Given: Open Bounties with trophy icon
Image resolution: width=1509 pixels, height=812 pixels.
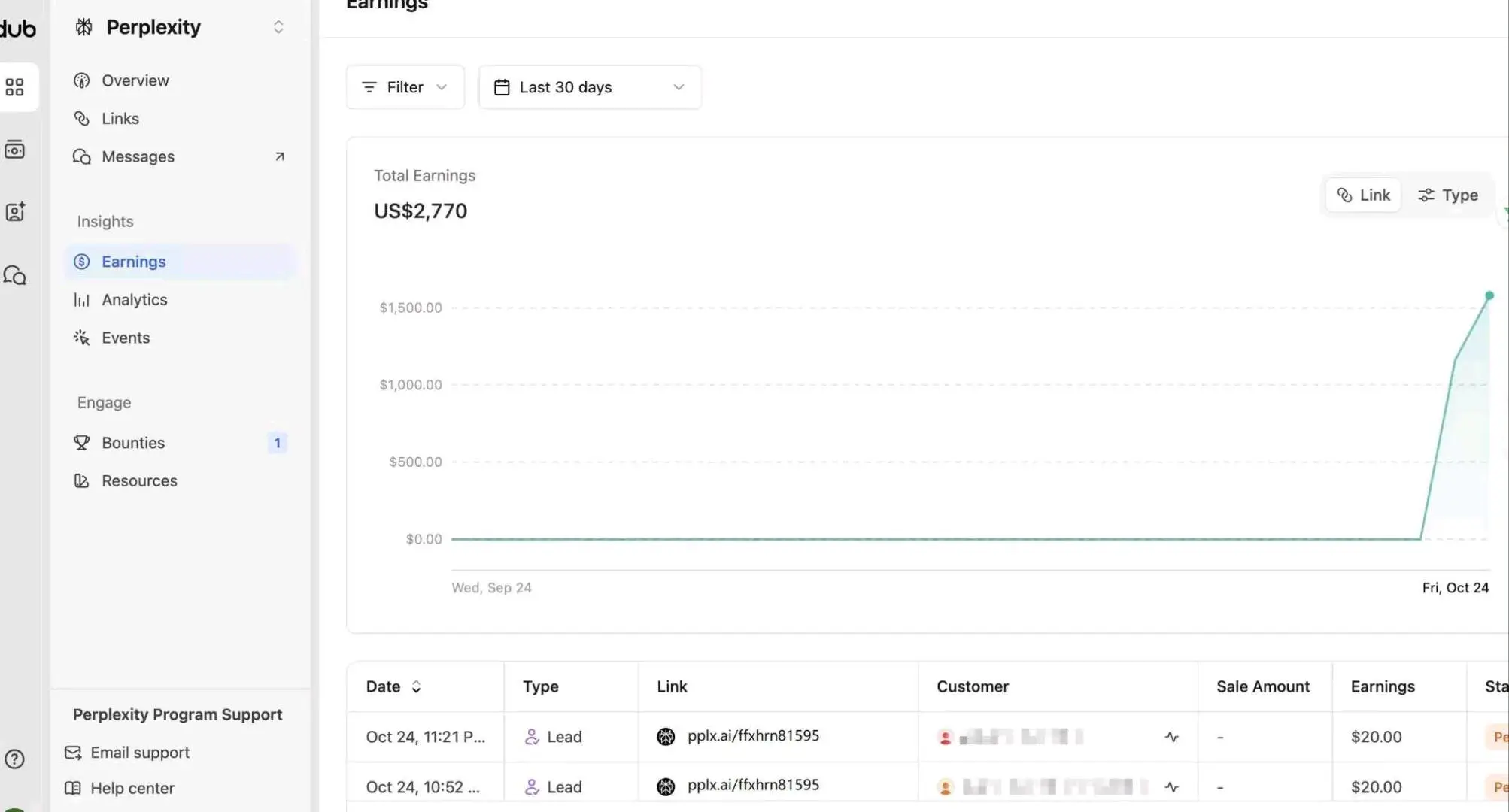Looking at the screenshot, I should click(133, 443).
